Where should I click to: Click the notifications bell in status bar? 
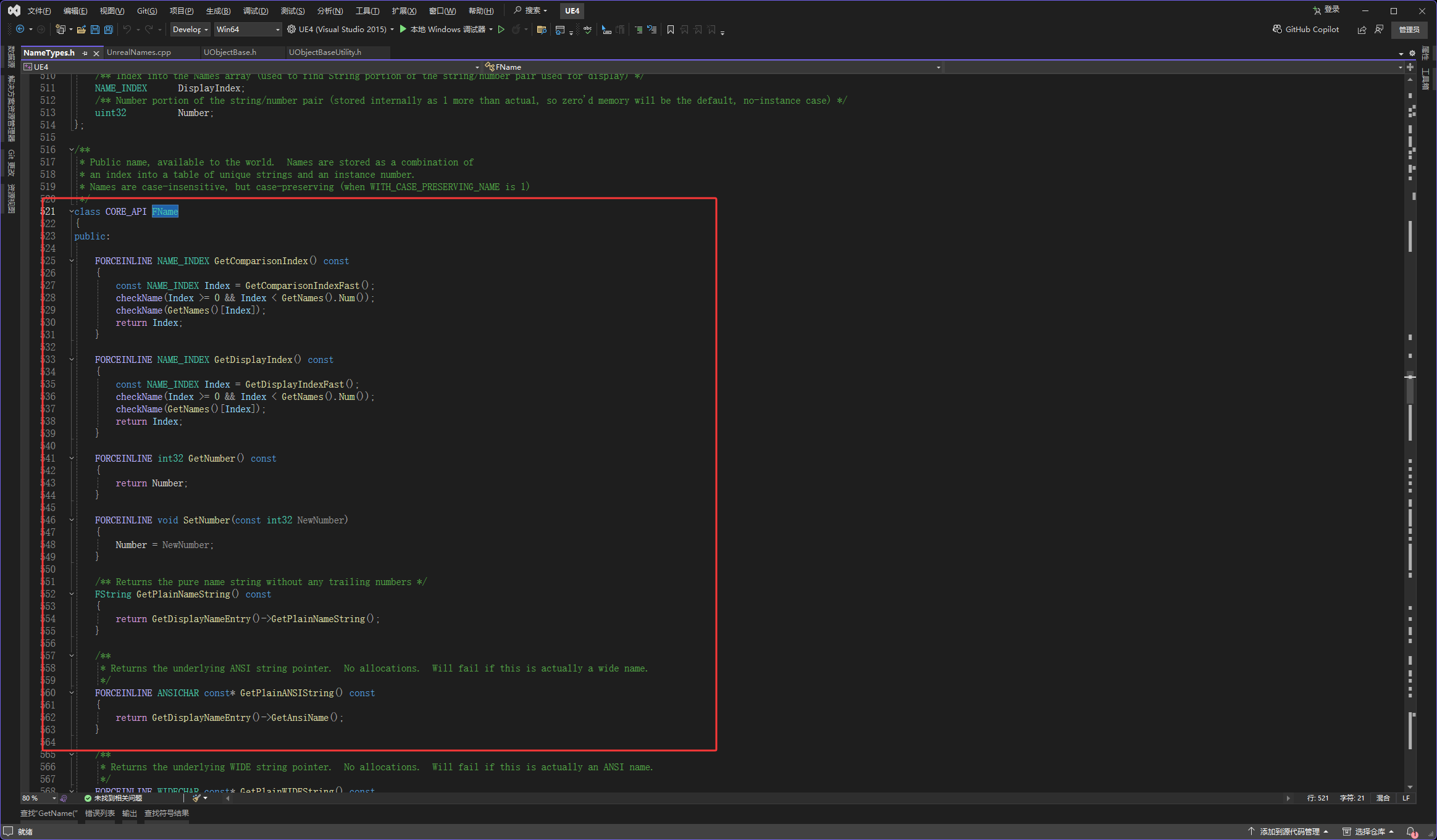point(1411,832)
